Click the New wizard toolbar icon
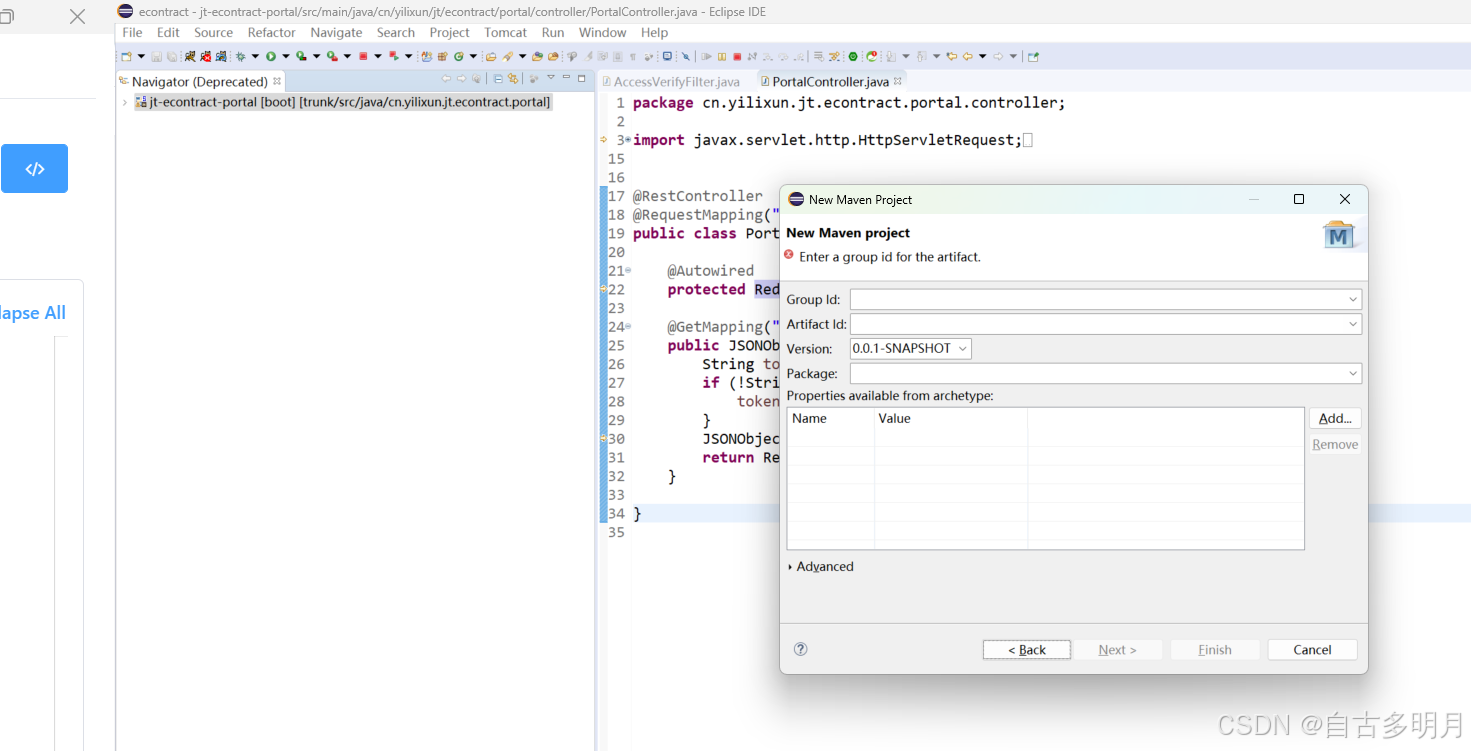 (x=126, y=56)
